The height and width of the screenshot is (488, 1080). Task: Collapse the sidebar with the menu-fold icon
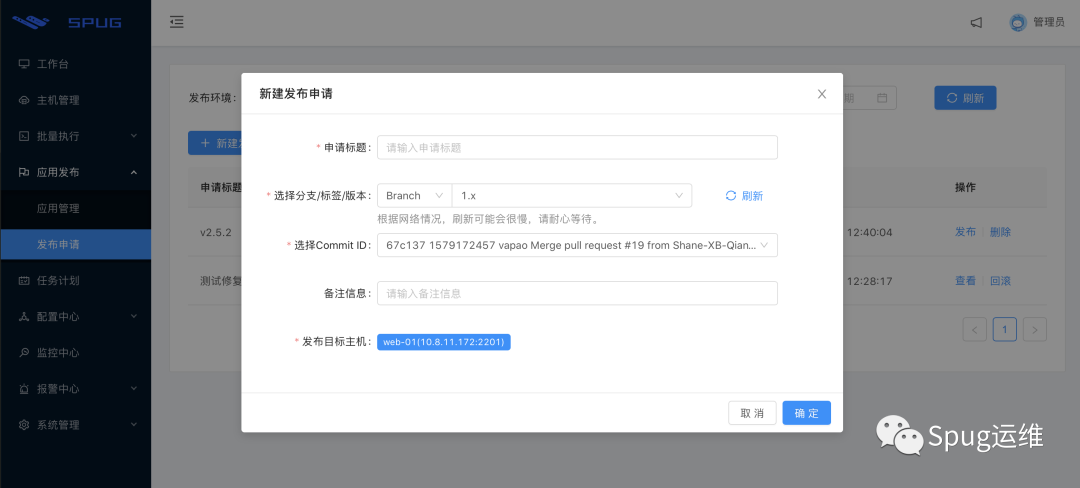click(x=177, y=22)
